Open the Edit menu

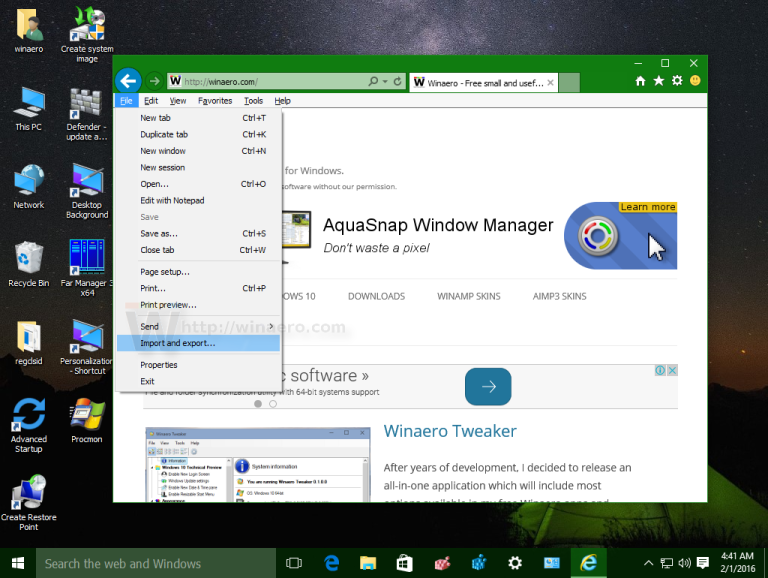(151, 100)
